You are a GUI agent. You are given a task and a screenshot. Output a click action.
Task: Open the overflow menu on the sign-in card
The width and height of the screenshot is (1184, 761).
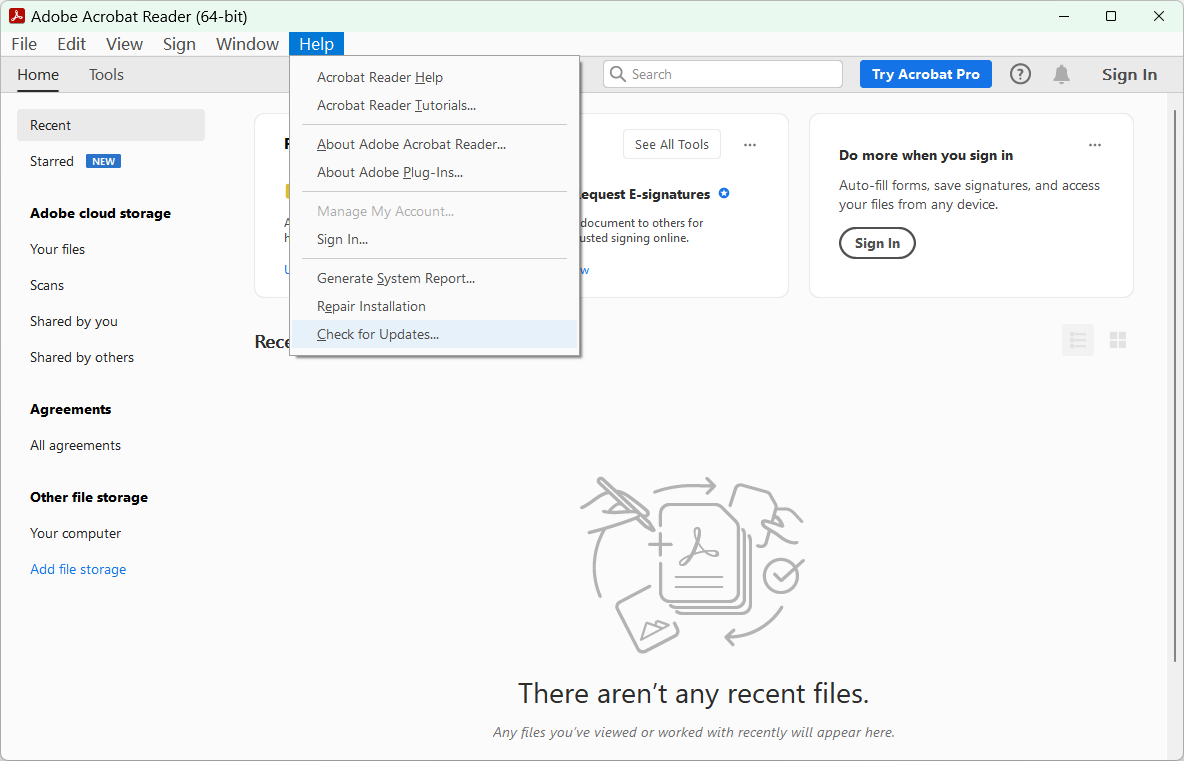pos(1095,144)
